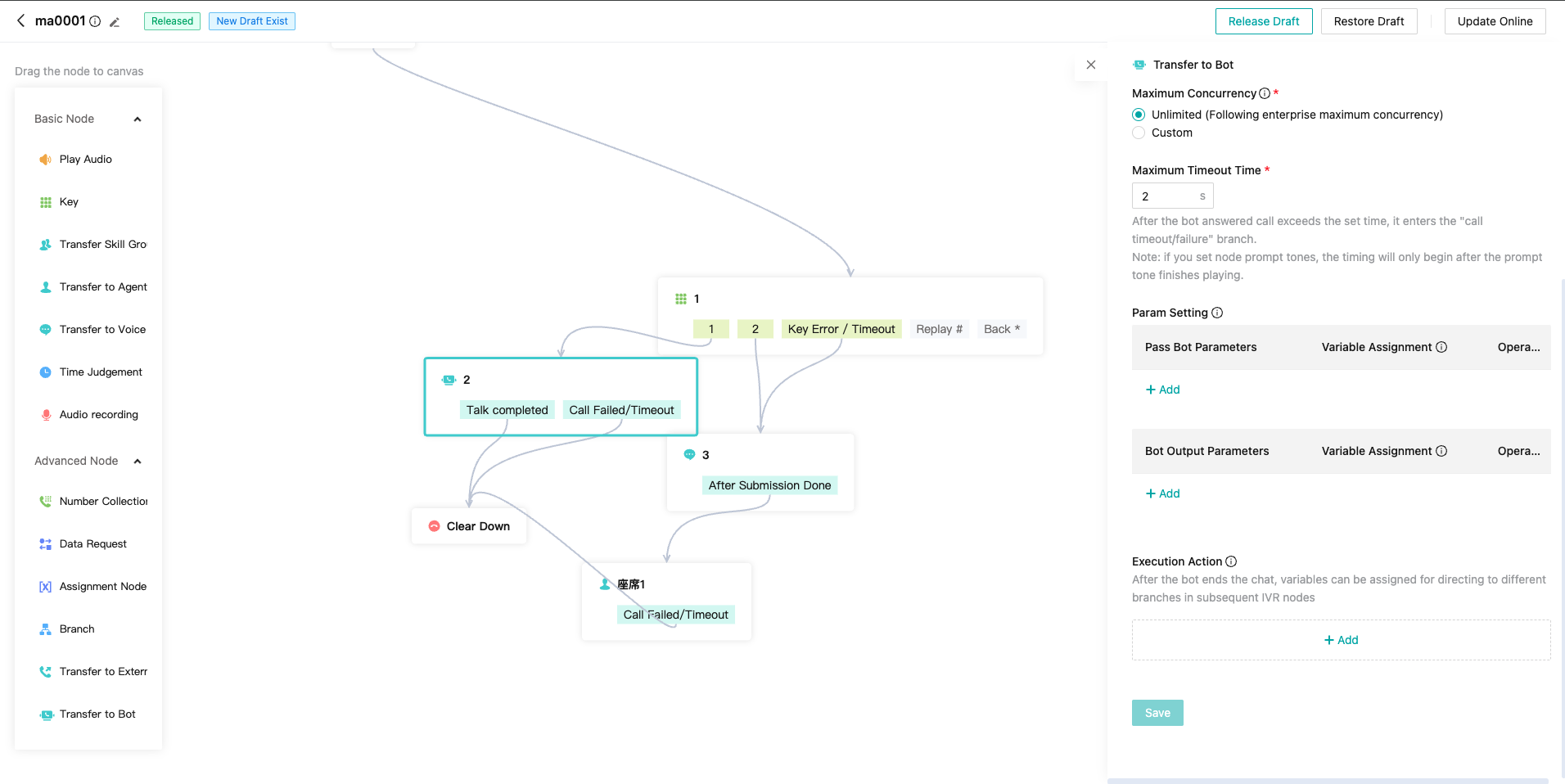Add a Pass Bot Parameter
The image size is (1565, 784).
point(1162,390)
